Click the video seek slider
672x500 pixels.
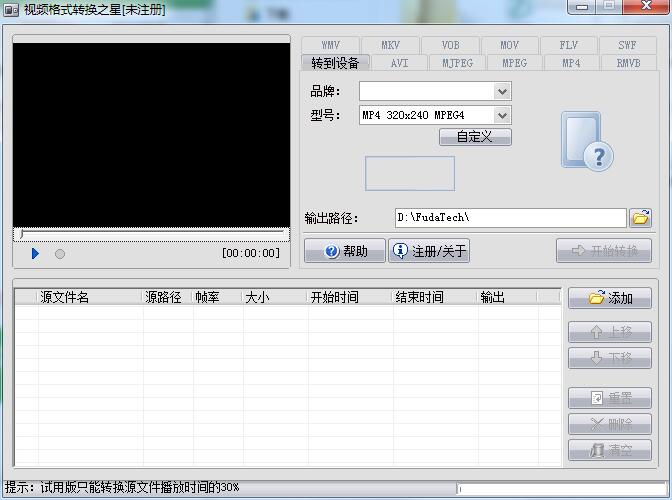[152, 234]
